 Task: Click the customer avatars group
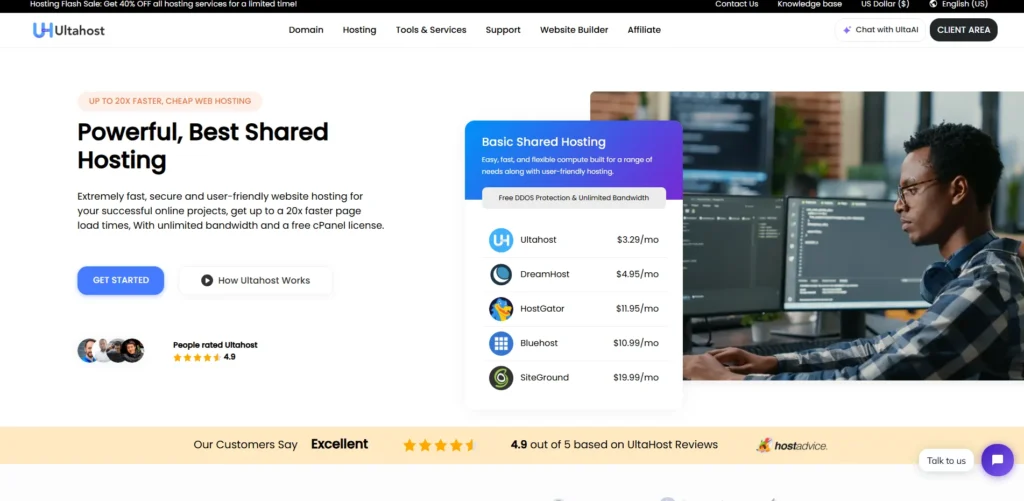click(110, 351)
